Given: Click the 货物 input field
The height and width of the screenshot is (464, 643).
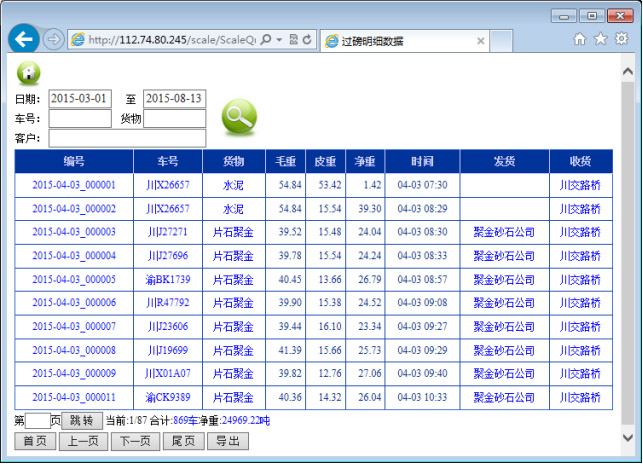Looking at the screenshot, I should (x=174, y=119).
